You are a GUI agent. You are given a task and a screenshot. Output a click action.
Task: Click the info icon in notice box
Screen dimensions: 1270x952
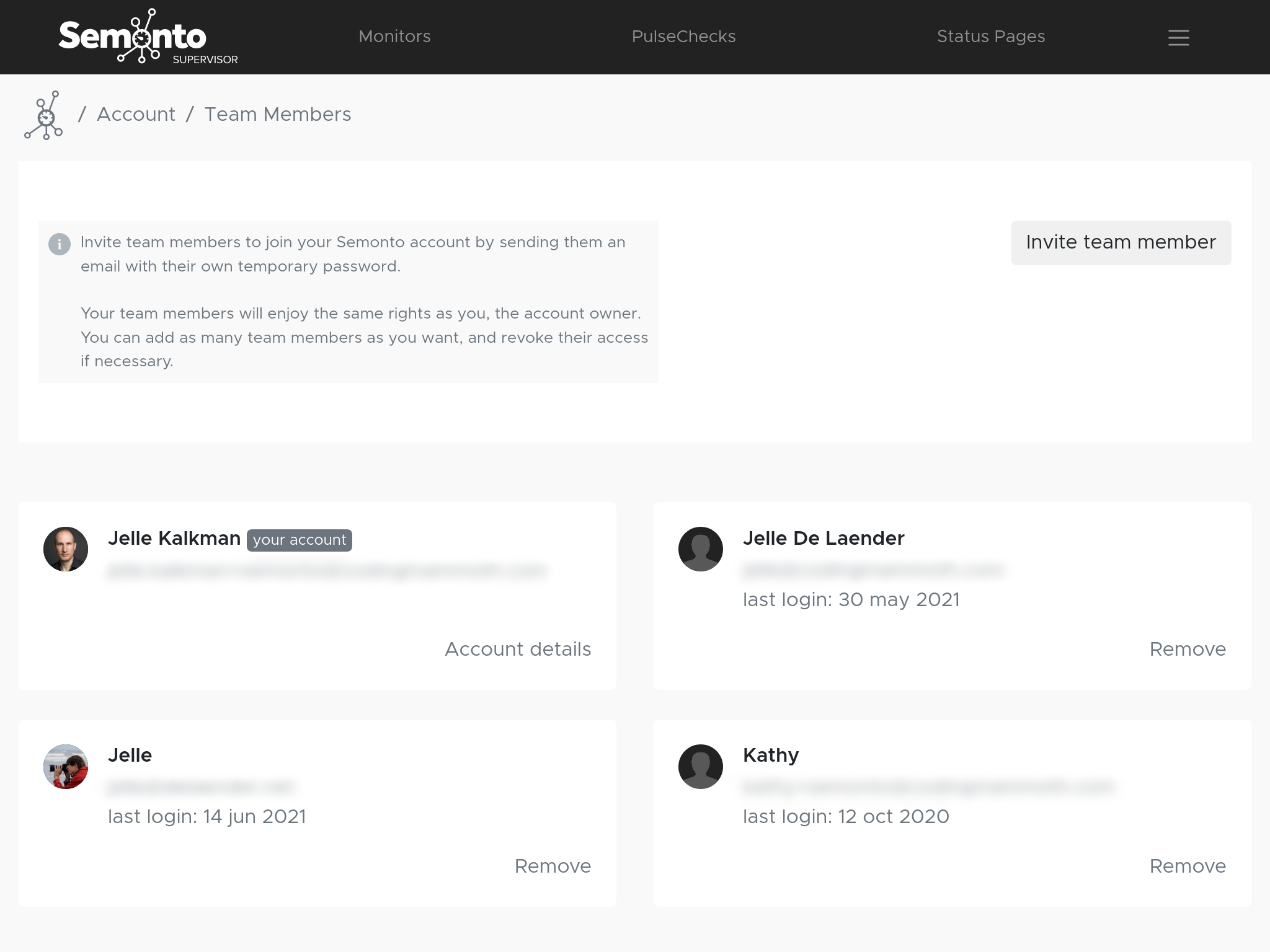point(60,244)
